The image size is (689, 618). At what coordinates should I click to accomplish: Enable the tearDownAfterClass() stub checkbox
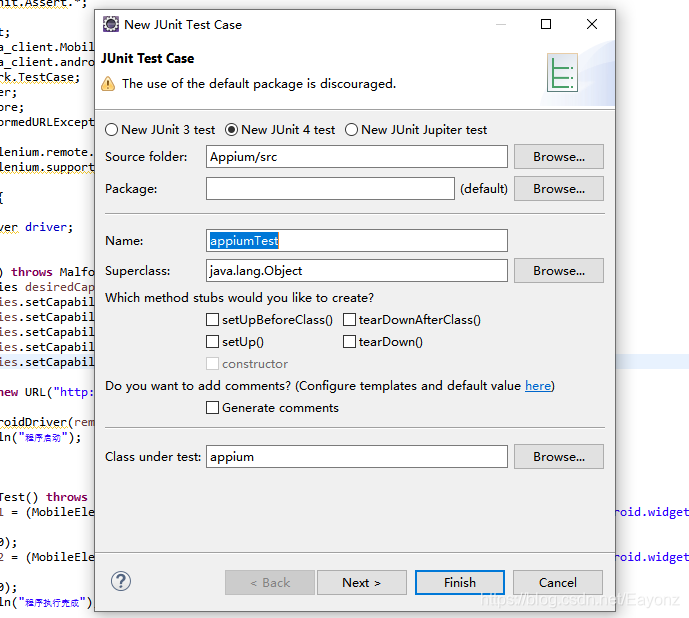coord(349,320)
